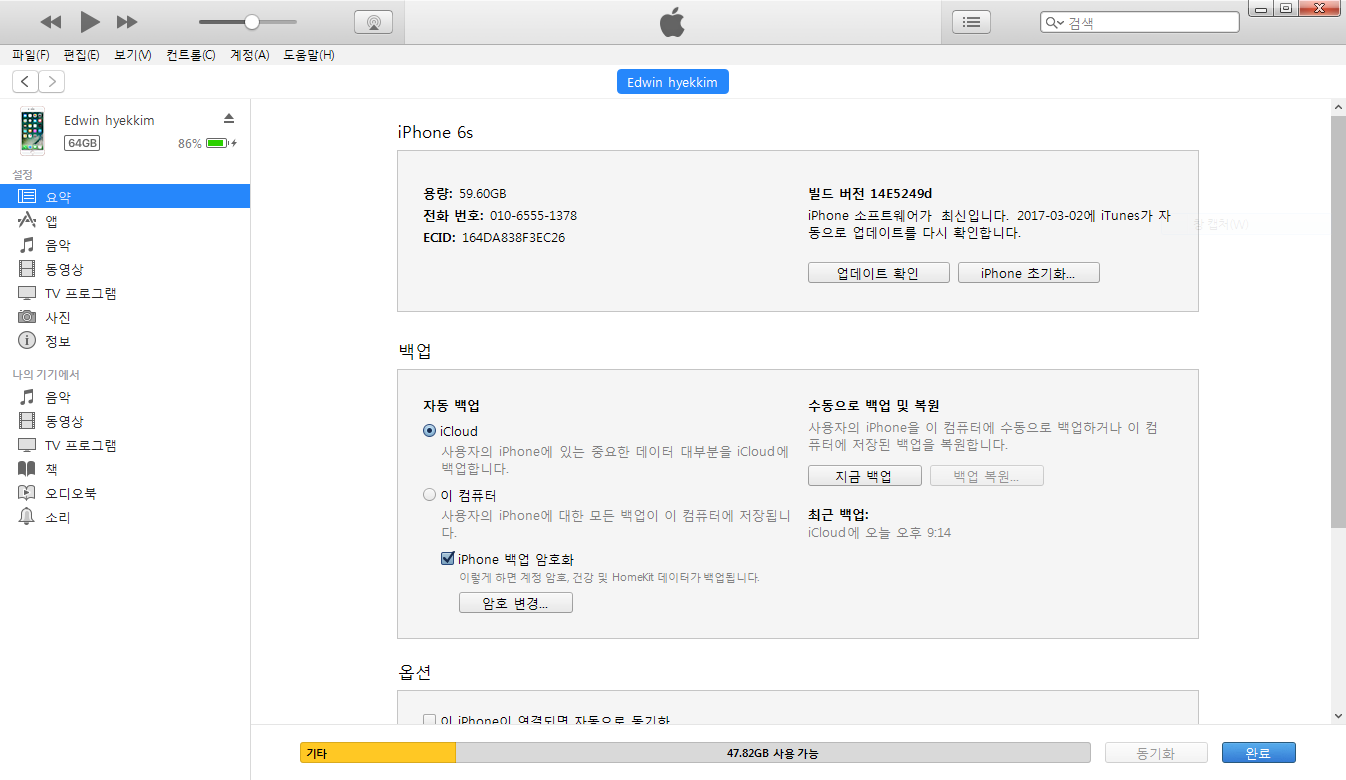This screenshot has height=780, width=1346.
Task: Go back with the left arrow
Action: click(26, 82)
